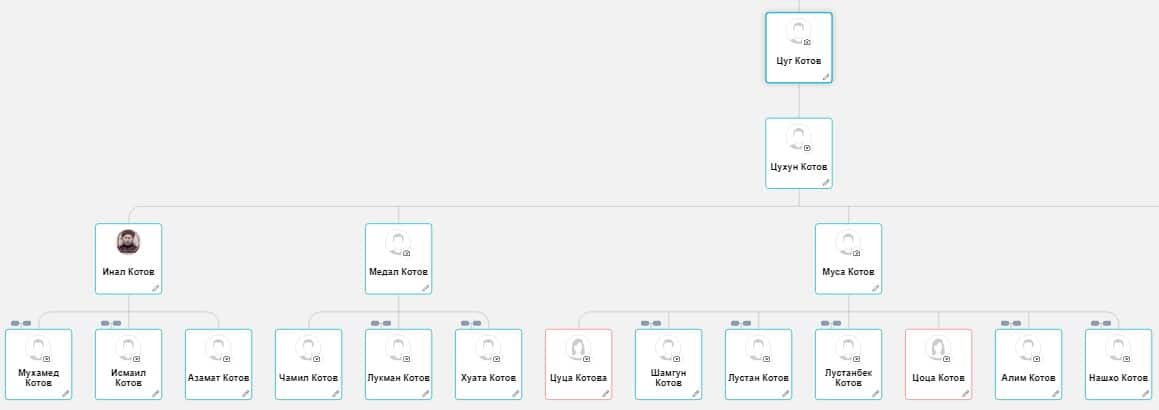The width and height of the screenshot is (1159, 410).
Task: Click the pencil icon on Нашхо Котов
Action: pos(1145,393)
